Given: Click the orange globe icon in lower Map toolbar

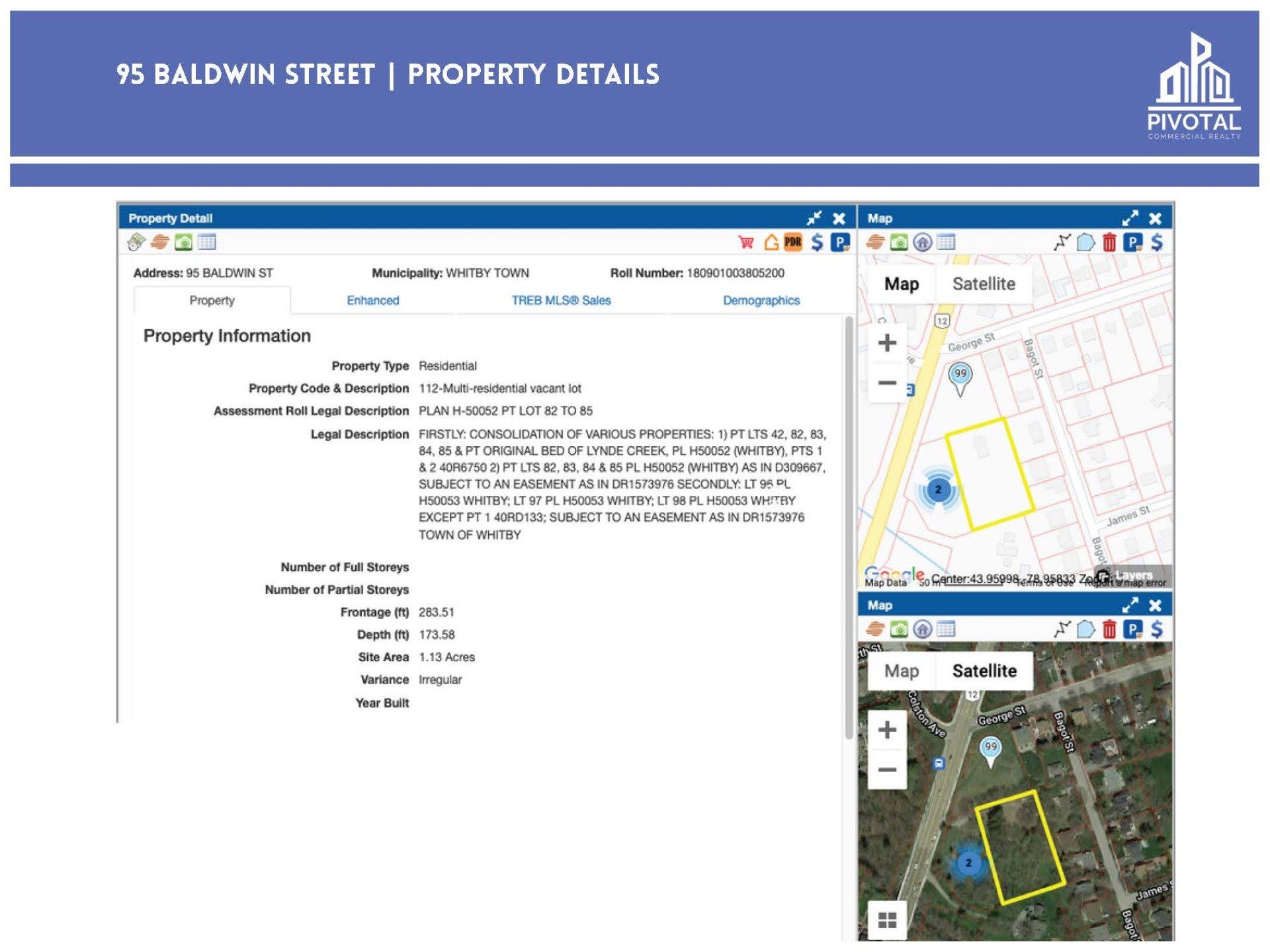Looking at the screenshot, I should 875,629.
